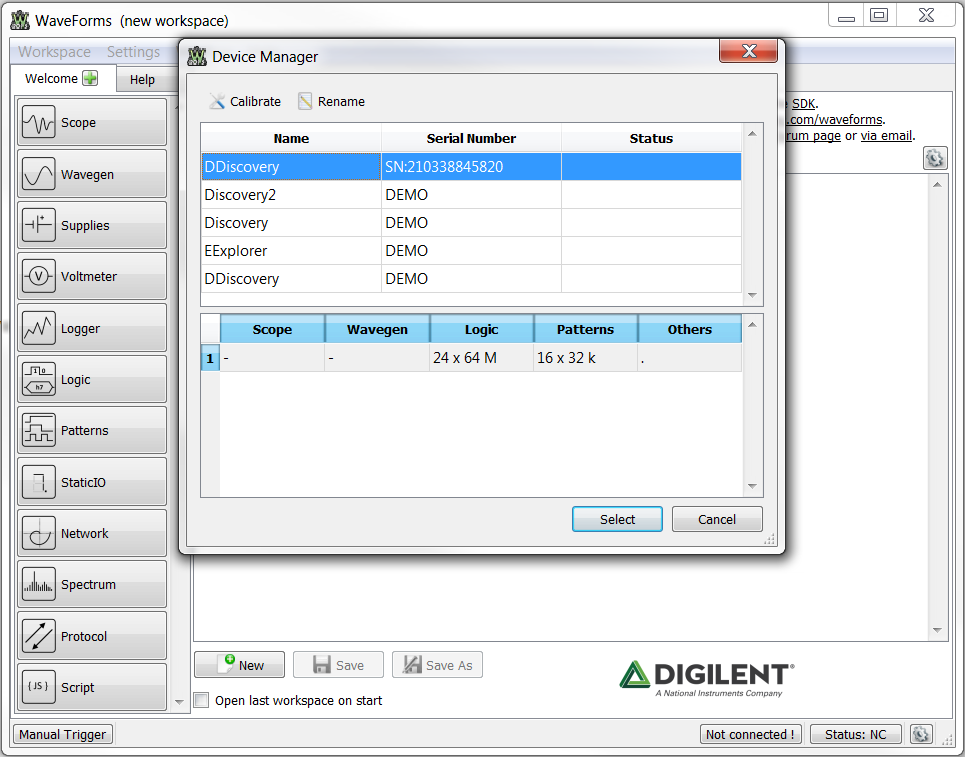The height and width of the screenshot is (757, 965).
Task: Open the via email link
Action: [886, 135]
